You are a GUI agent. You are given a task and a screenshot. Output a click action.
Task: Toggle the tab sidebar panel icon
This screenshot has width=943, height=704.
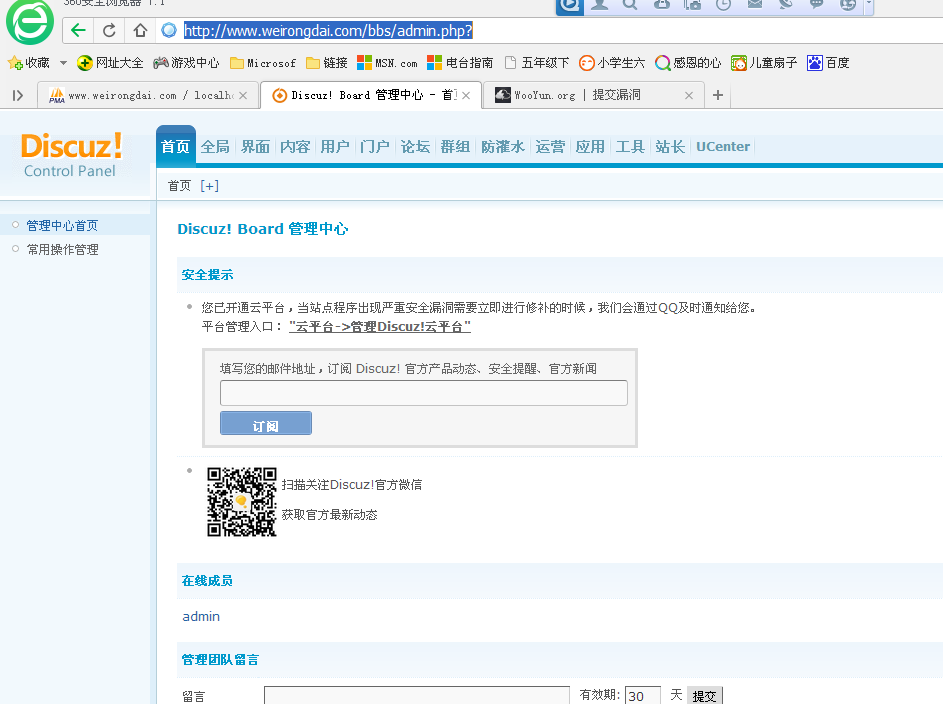pos(17,95)
